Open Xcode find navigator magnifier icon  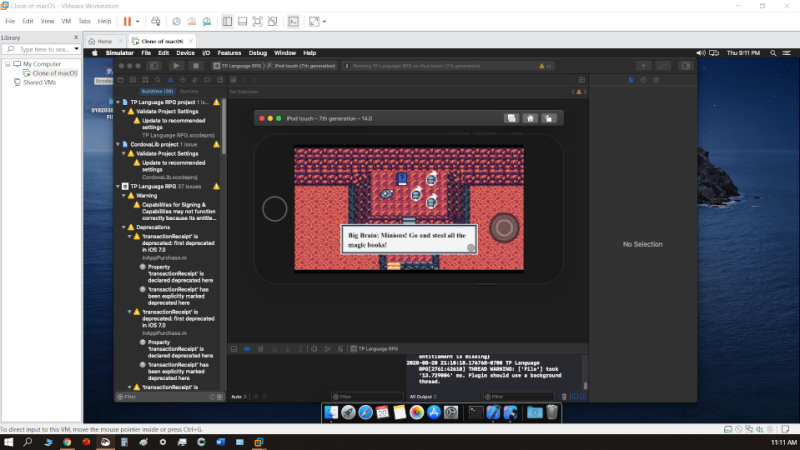(158, 80)
